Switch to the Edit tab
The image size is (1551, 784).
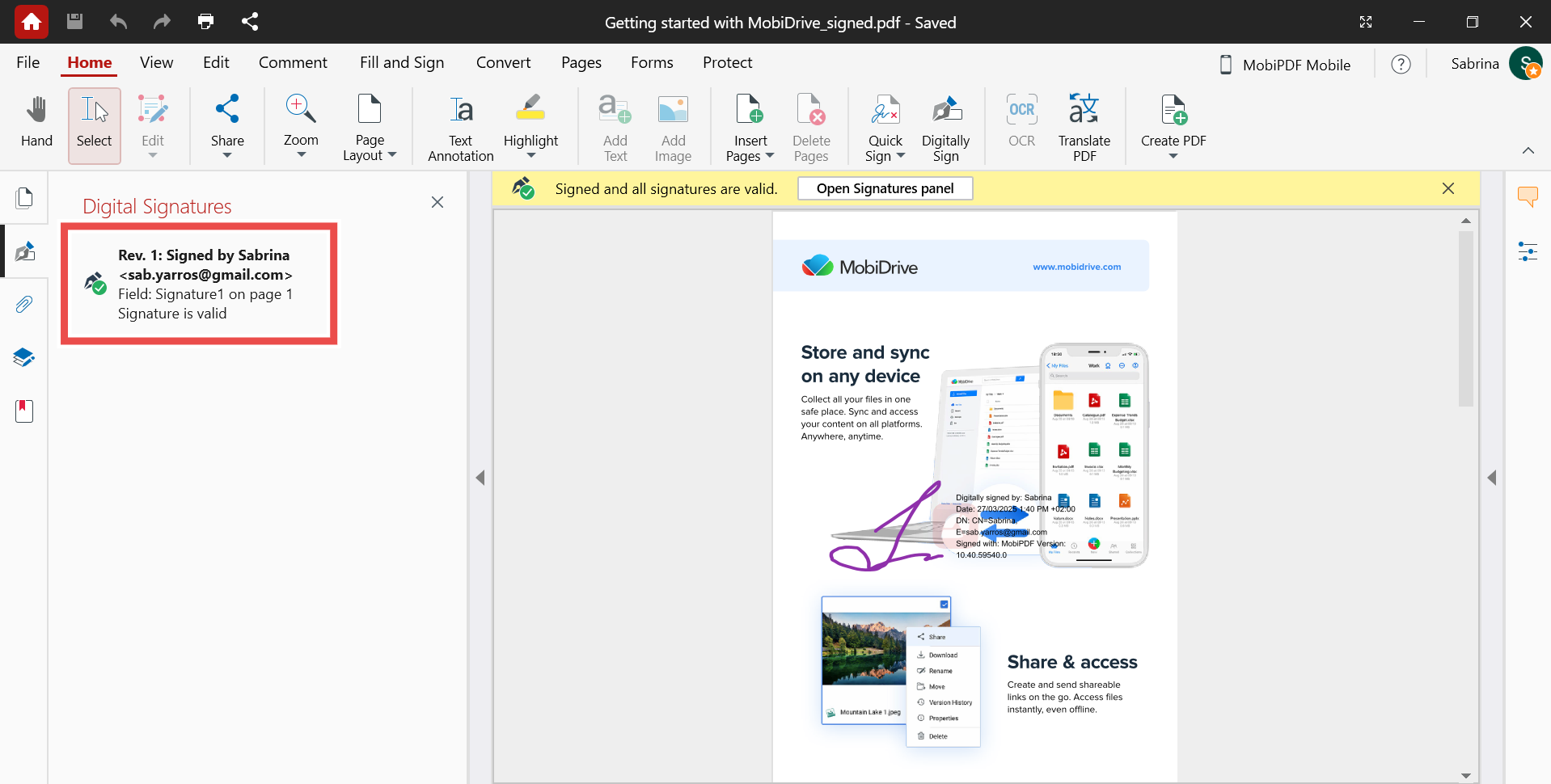[216, 62]
